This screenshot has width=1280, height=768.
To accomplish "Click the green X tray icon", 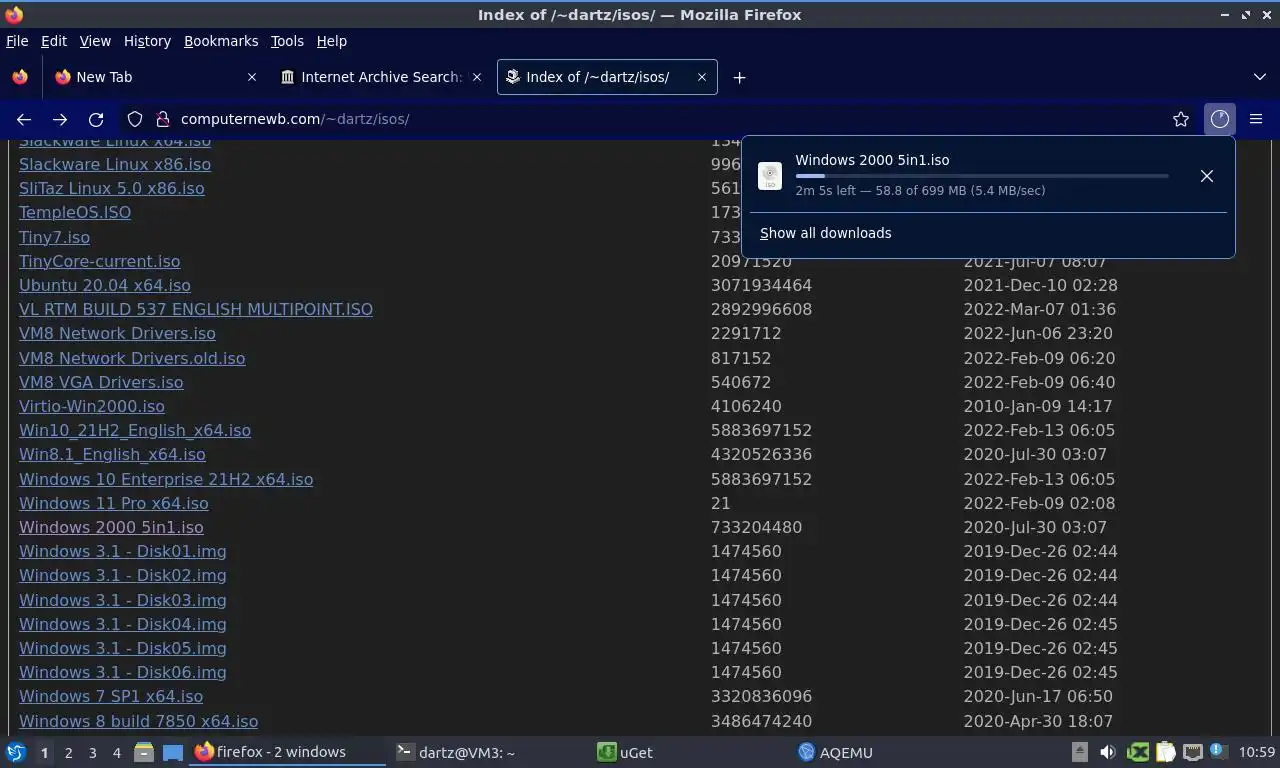I will pyautogui.click(x=1138, y=752).
